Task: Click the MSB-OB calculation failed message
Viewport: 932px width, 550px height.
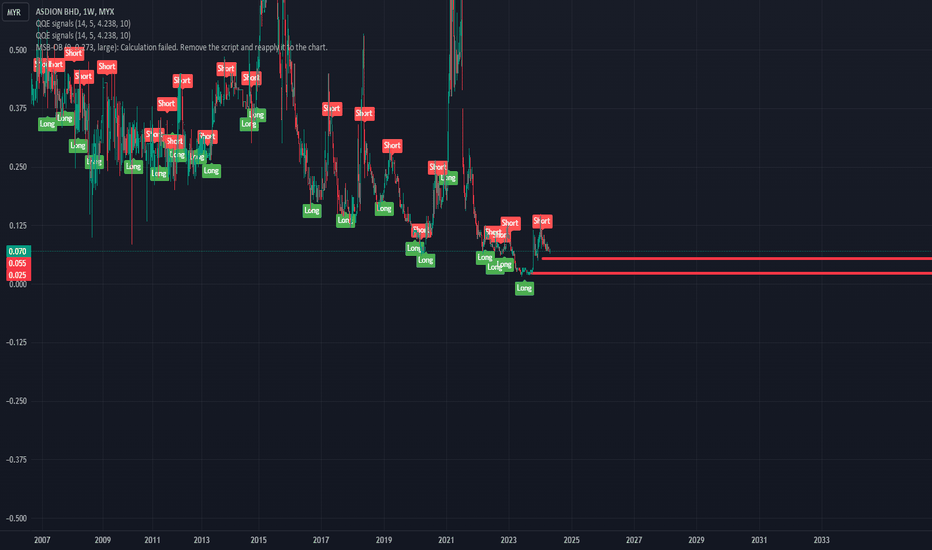Action: (x=181, y=47)
